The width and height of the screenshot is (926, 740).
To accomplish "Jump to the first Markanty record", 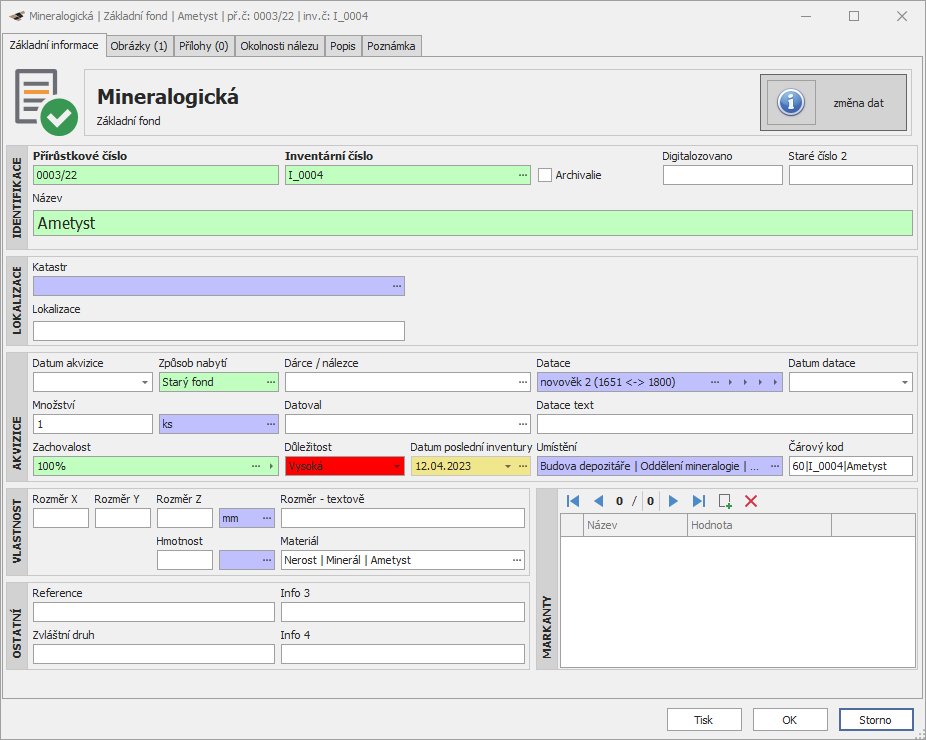I will tap(573, 501).
